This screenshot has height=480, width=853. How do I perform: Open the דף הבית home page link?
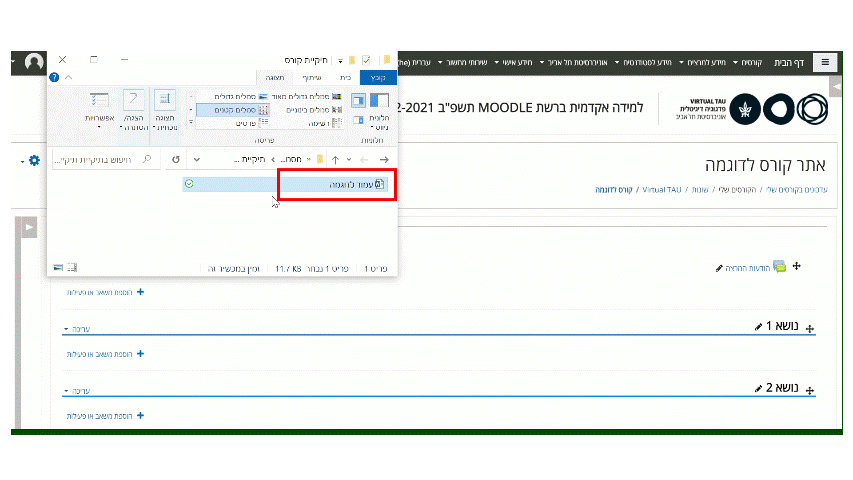[x=788, y=63]
